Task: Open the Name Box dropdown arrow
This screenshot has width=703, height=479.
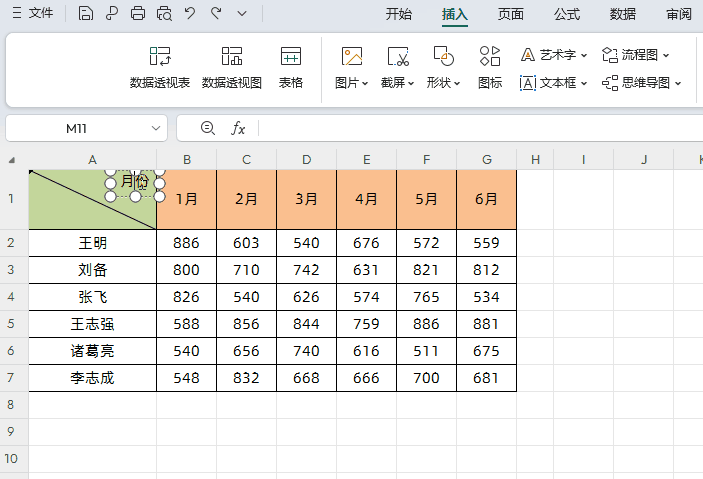Action: (x=156, y=128)
